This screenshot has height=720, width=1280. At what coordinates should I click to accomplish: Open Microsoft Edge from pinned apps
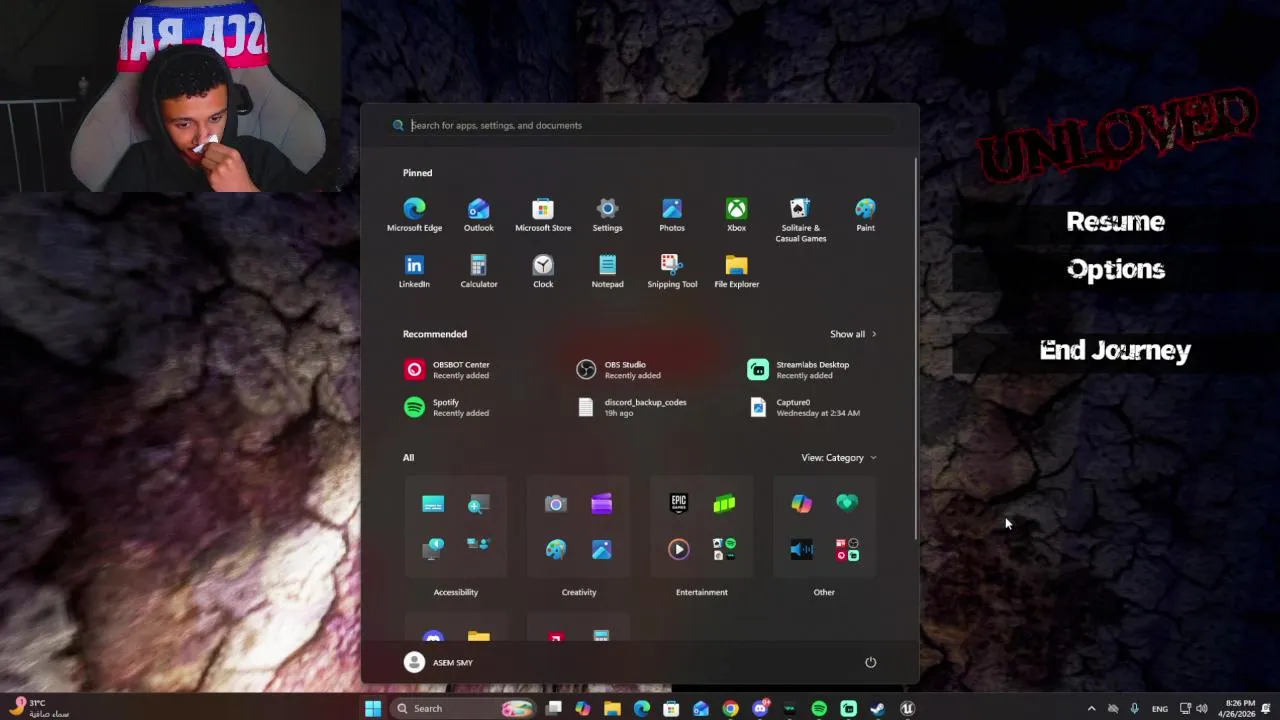[414, 215]
